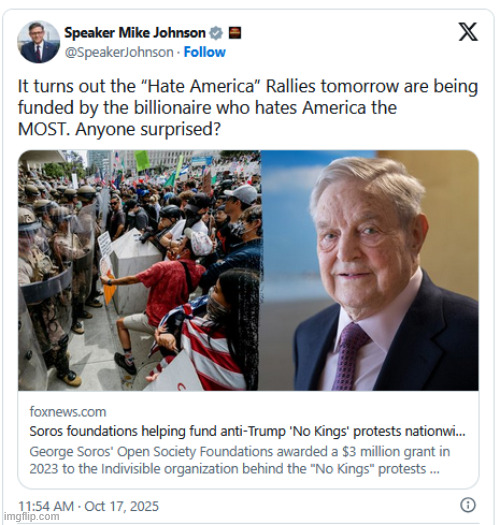
Task: Click the "Hate America" phrase in the post text
Action: [x=201, y=86]
